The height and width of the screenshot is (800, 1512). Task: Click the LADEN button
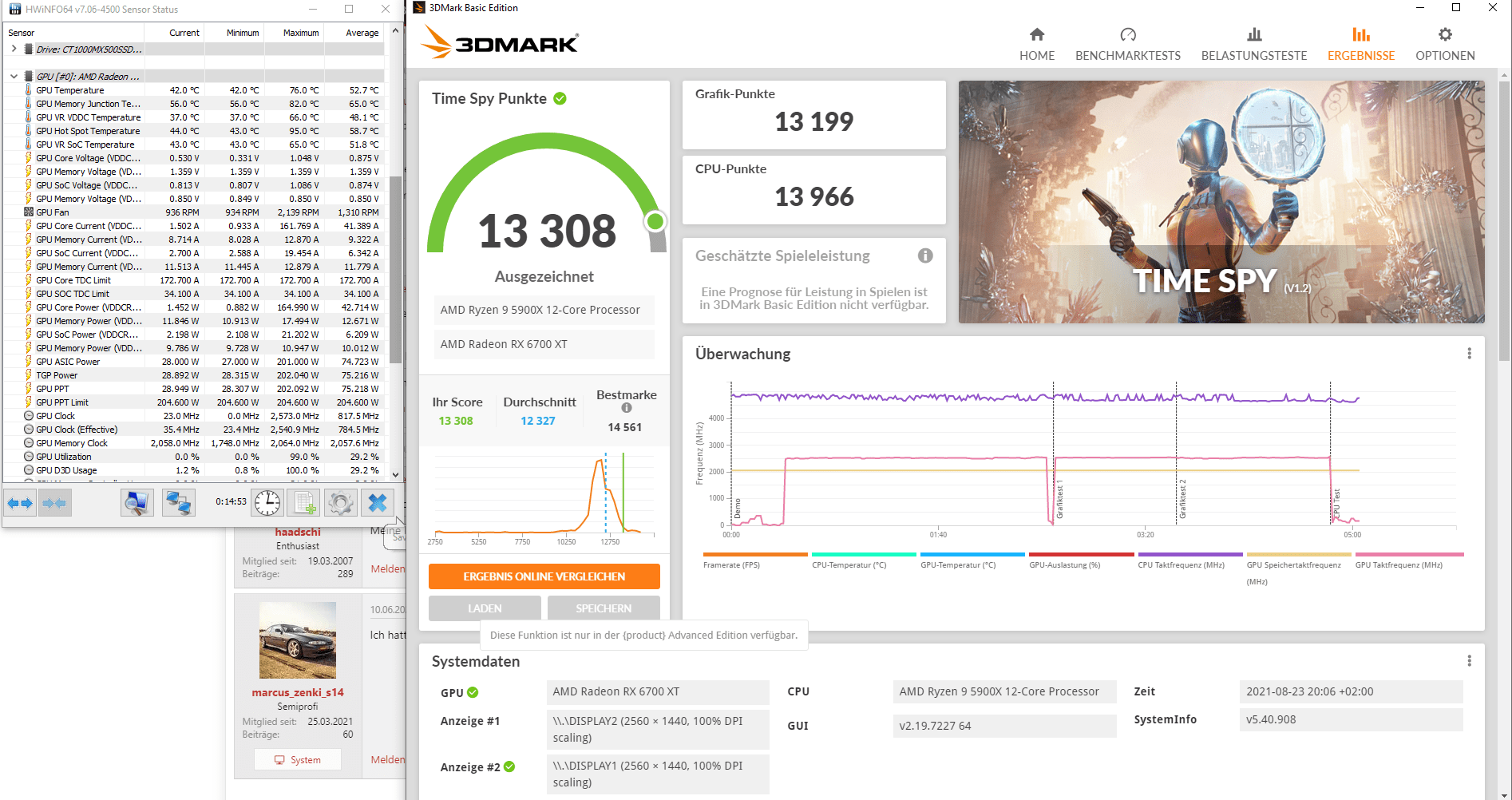[485, 608]
